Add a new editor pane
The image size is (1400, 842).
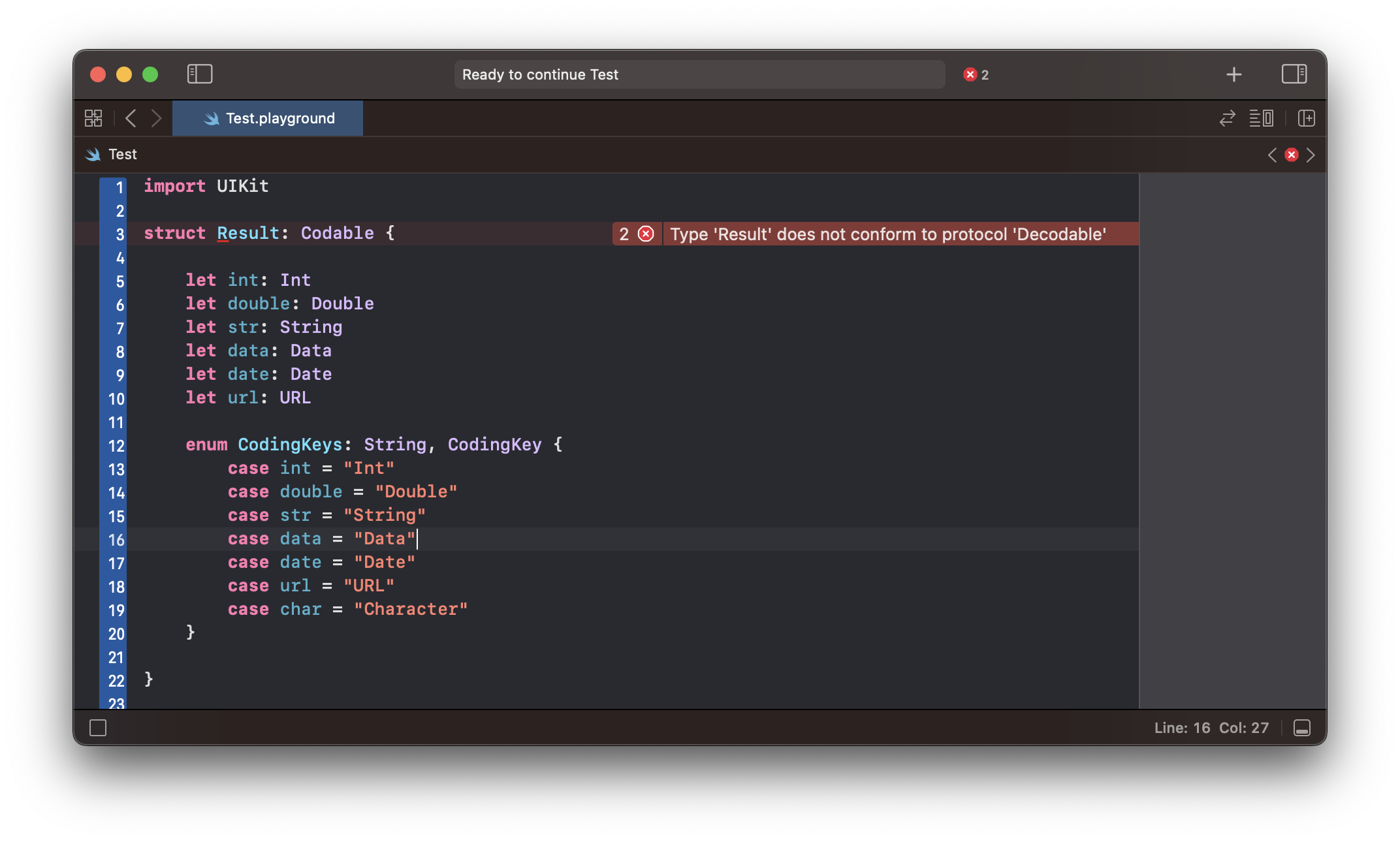click(1306, 118)
